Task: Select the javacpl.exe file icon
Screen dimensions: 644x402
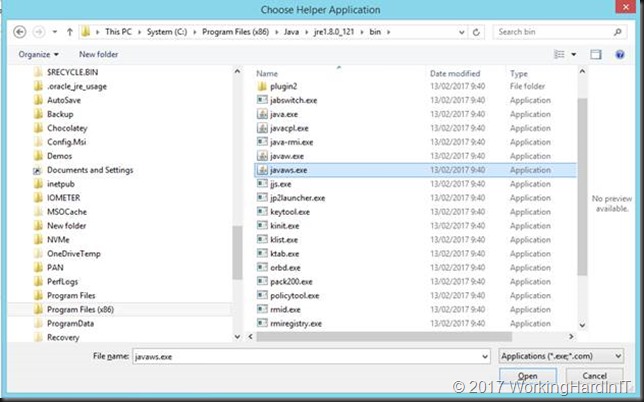Action: pos(262,128)
